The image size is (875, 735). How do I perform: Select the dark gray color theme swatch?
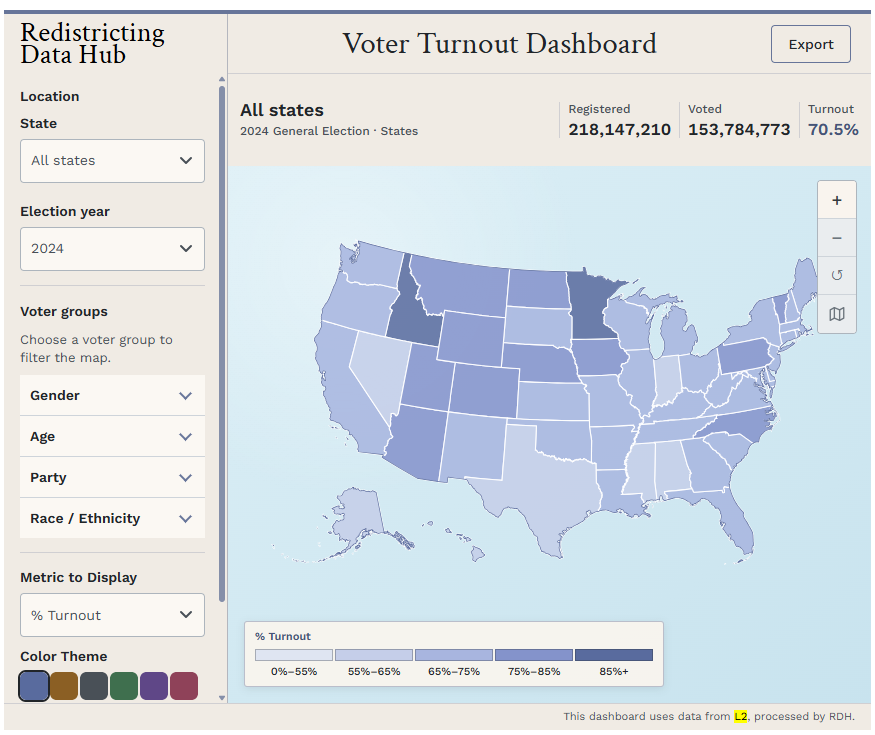coord(94,686)
